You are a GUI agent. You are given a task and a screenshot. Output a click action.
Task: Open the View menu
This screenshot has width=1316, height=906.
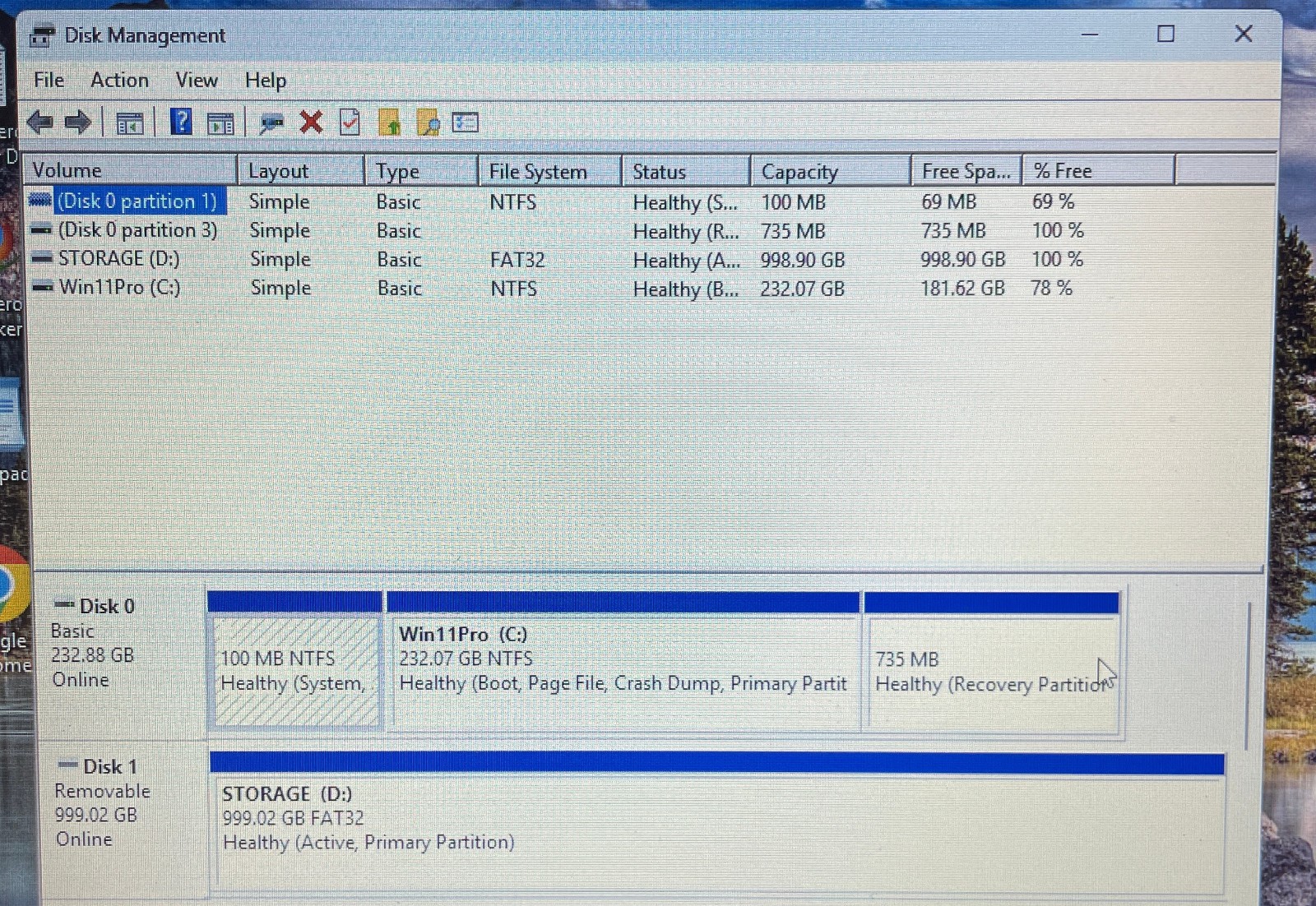tap(197, 81)
